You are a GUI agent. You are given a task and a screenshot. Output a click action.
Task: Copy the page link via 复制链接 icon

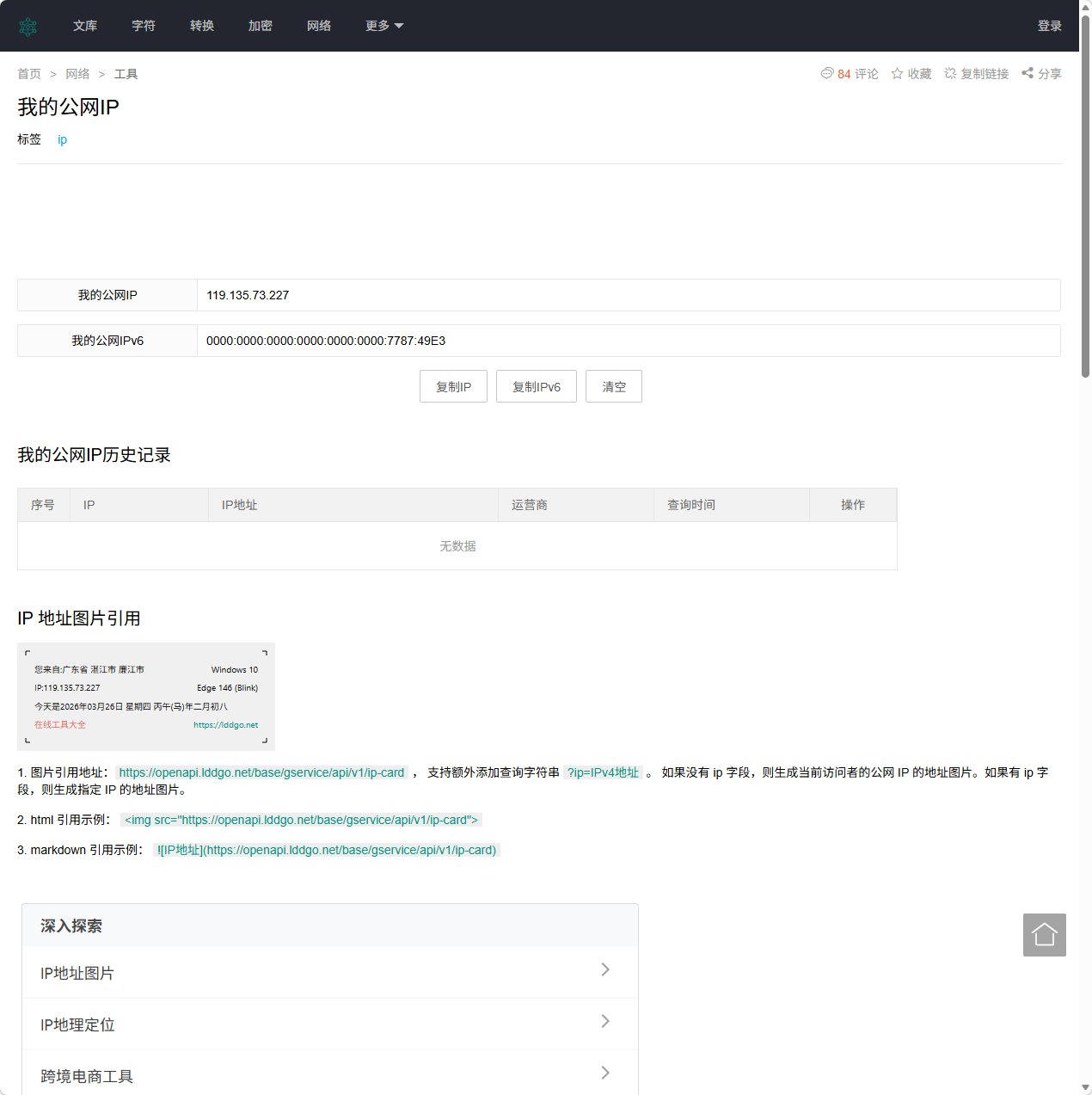point(949,73)
